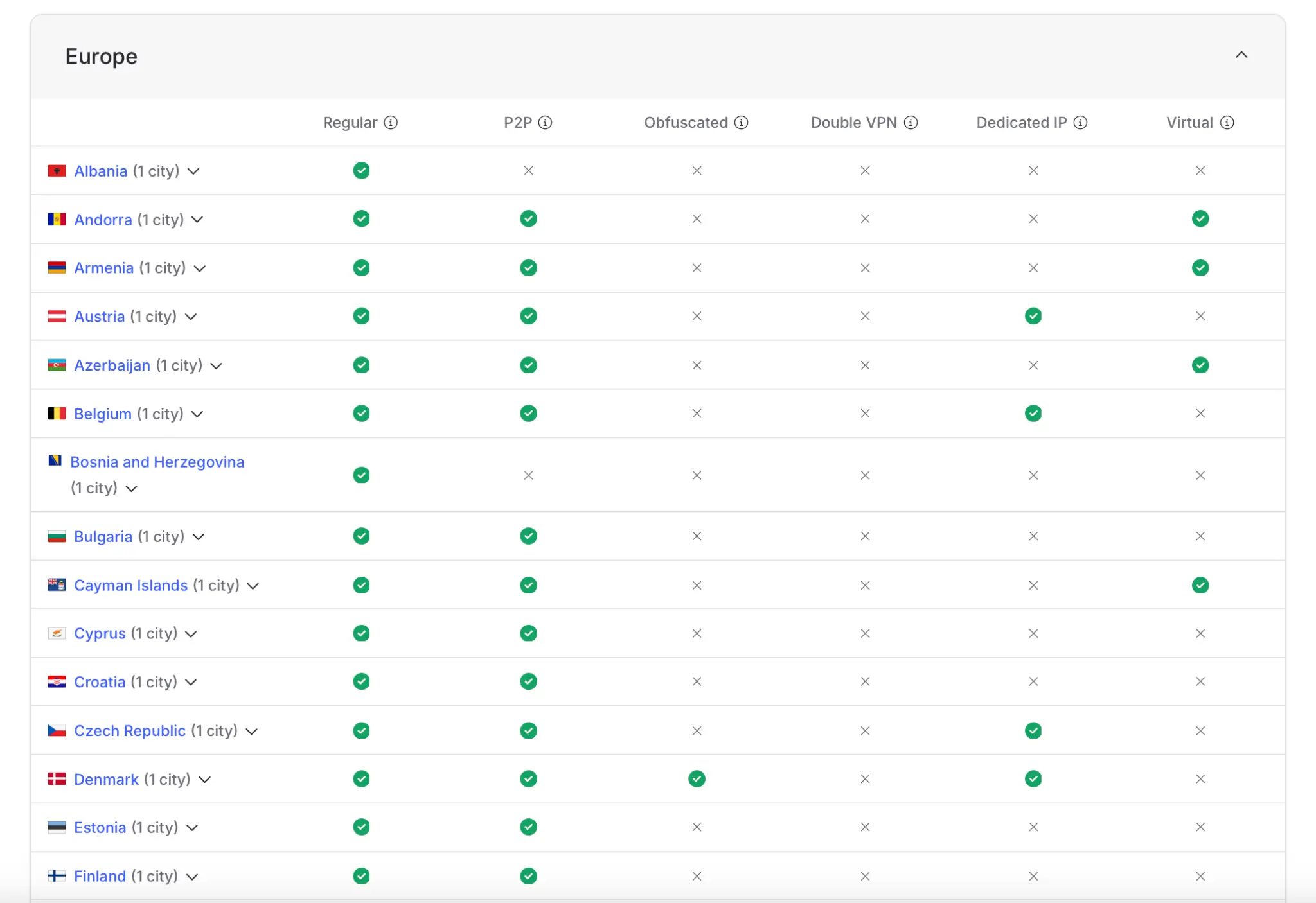Expand Cayman Islands city list chevron

[x=253, y=586]
